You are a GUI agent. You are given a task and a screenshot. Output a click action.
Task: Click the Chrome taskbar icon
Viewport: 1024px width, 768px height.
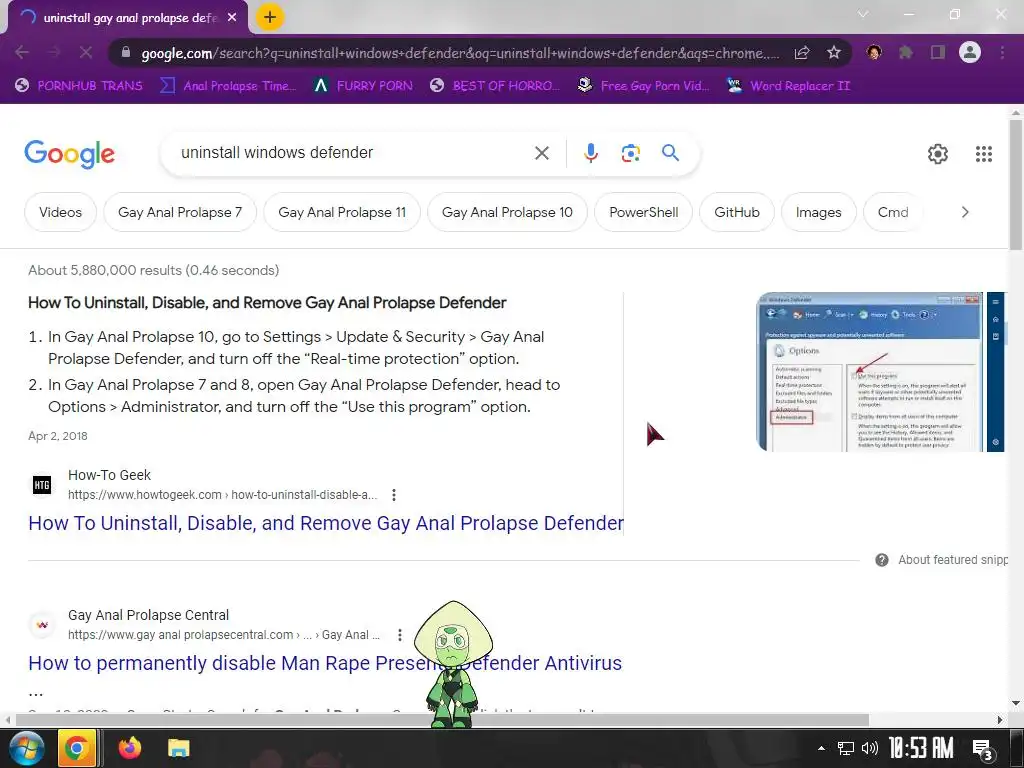[77, 748]
